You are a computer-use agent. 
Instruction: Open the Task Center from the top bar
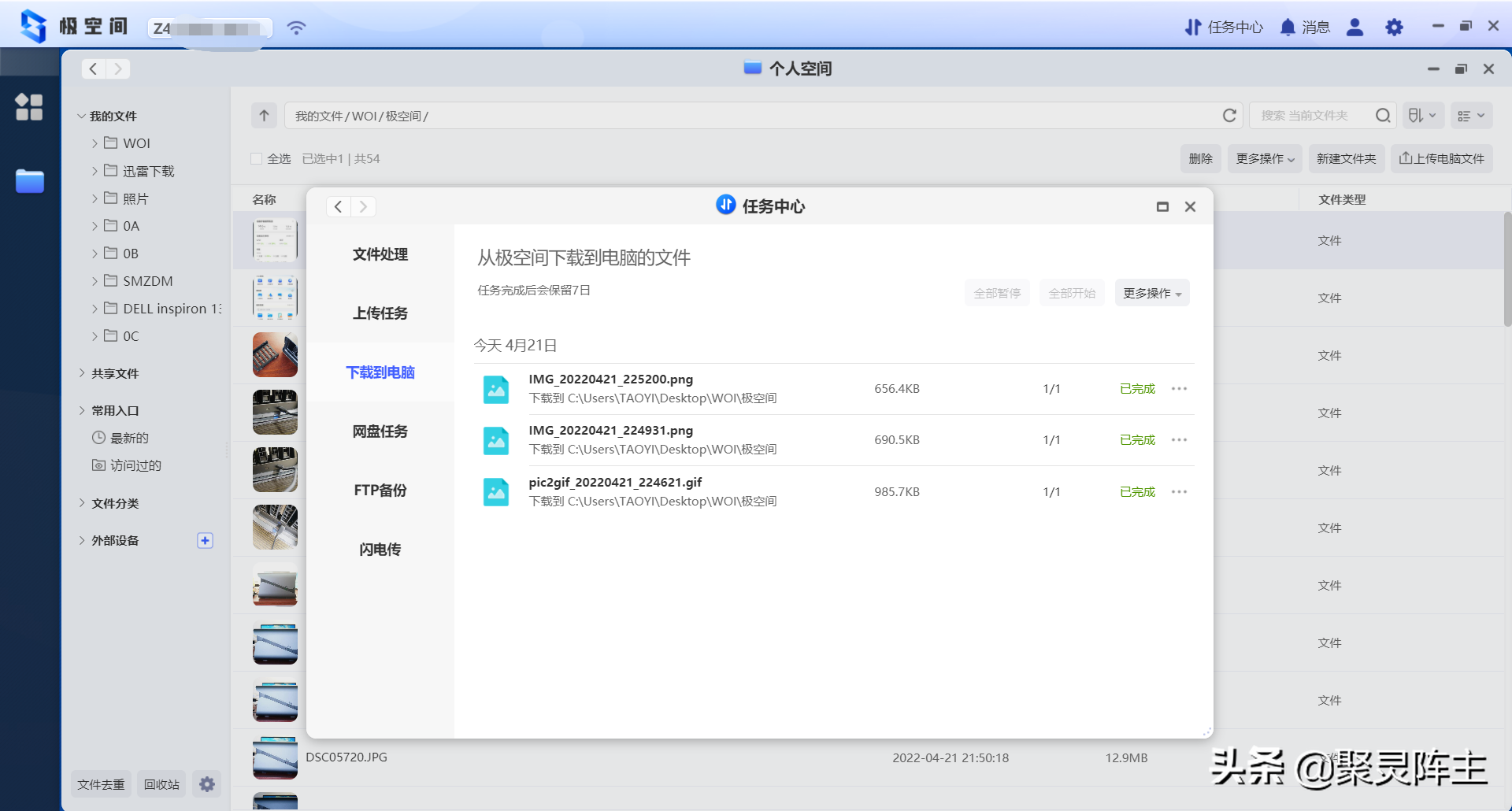pyautogui.click(x=1223, y=28)
